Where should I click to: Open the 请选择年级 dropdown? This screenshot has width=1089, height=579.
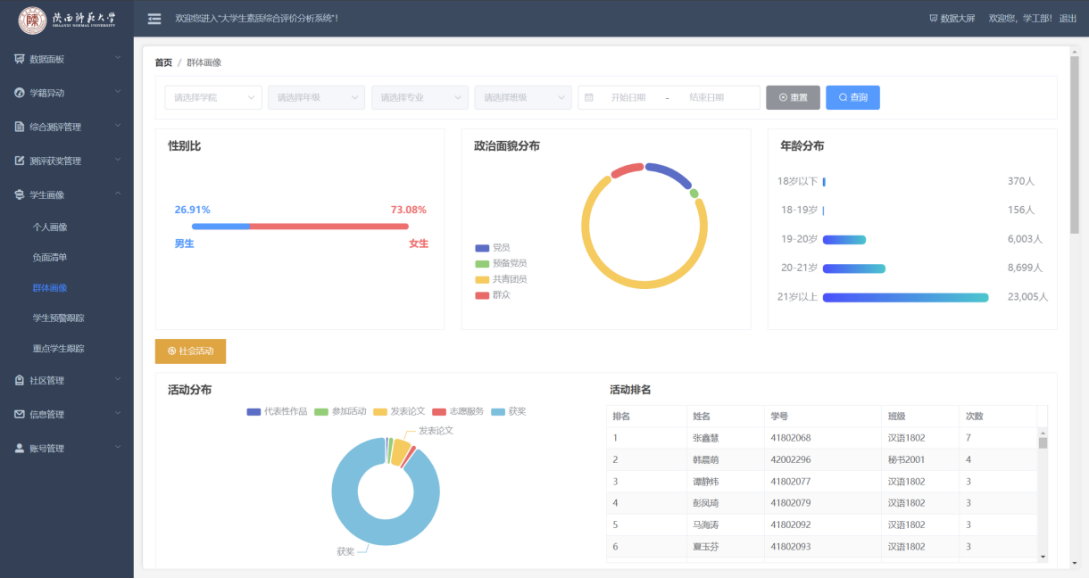tap(315, 98)
